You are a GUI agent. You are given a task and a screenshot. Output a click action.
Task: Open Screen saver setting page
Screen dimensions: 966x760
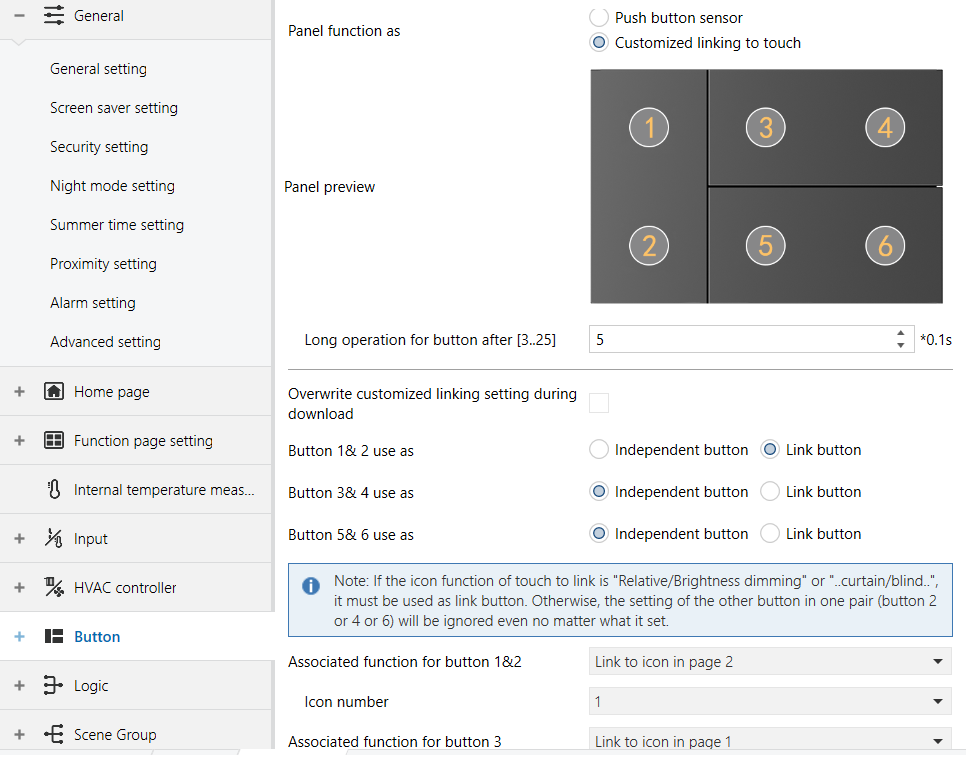point(114,108)
